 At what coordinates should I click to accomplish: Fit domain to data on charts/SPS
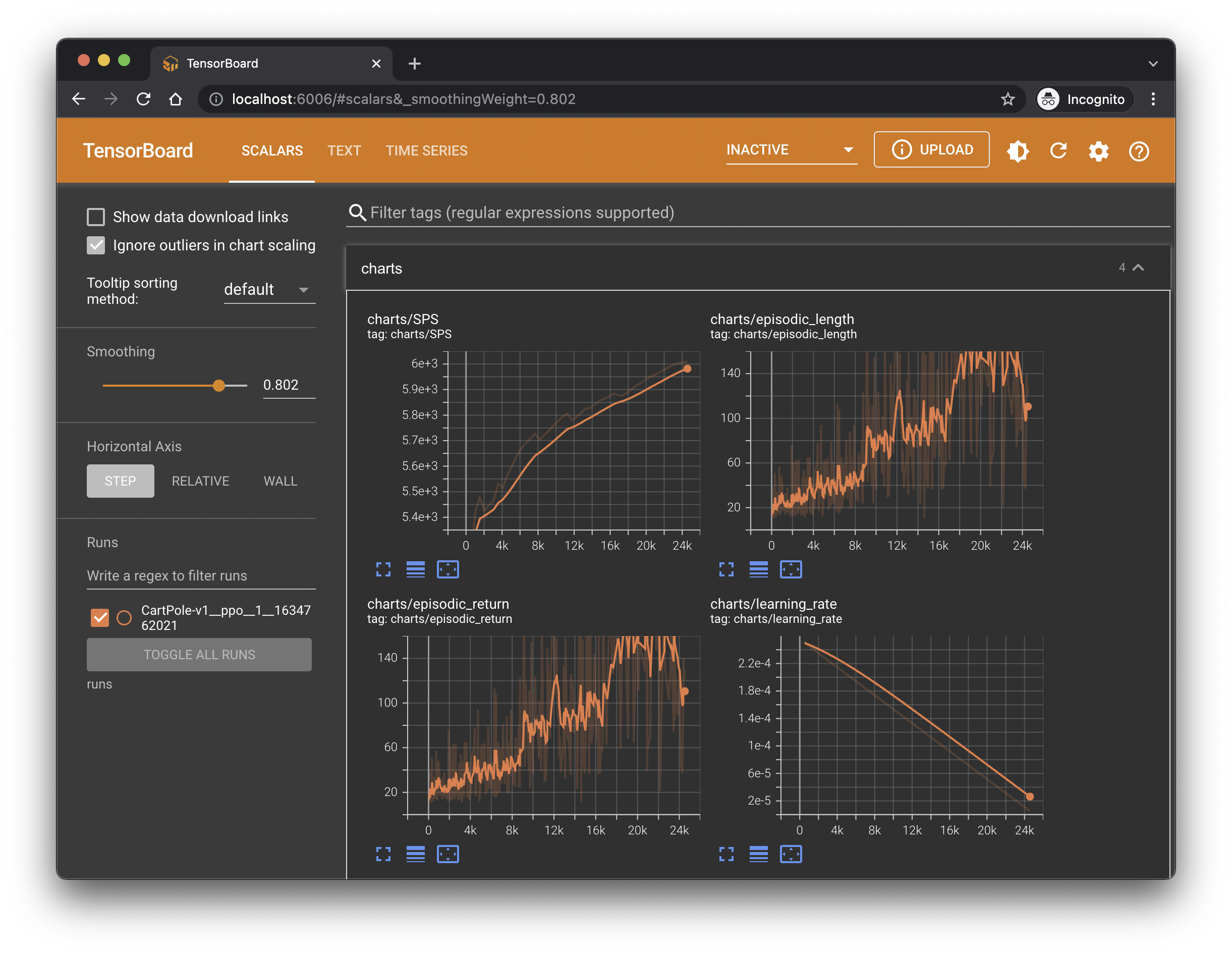coord(448,569)
